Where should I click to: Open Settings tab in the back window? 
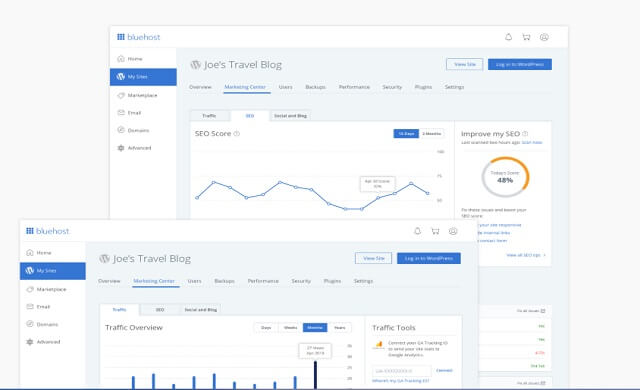coord(454,87)
